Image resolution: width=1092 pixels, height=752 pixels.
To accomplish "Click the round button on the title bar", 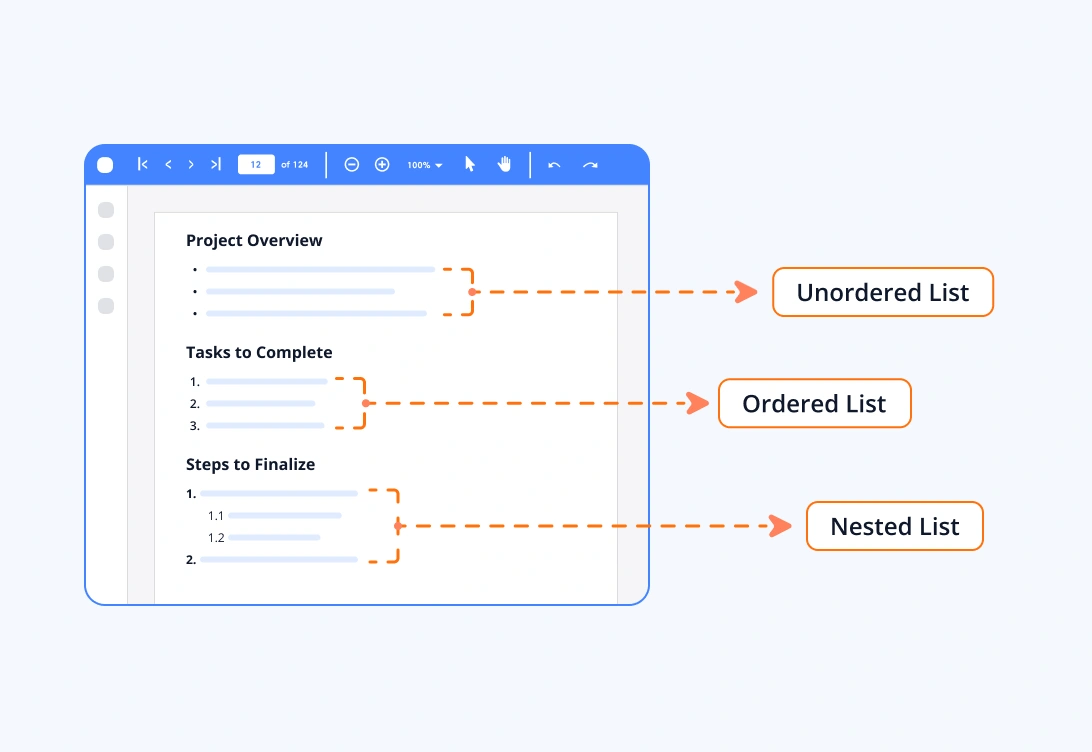I will 105,164.
